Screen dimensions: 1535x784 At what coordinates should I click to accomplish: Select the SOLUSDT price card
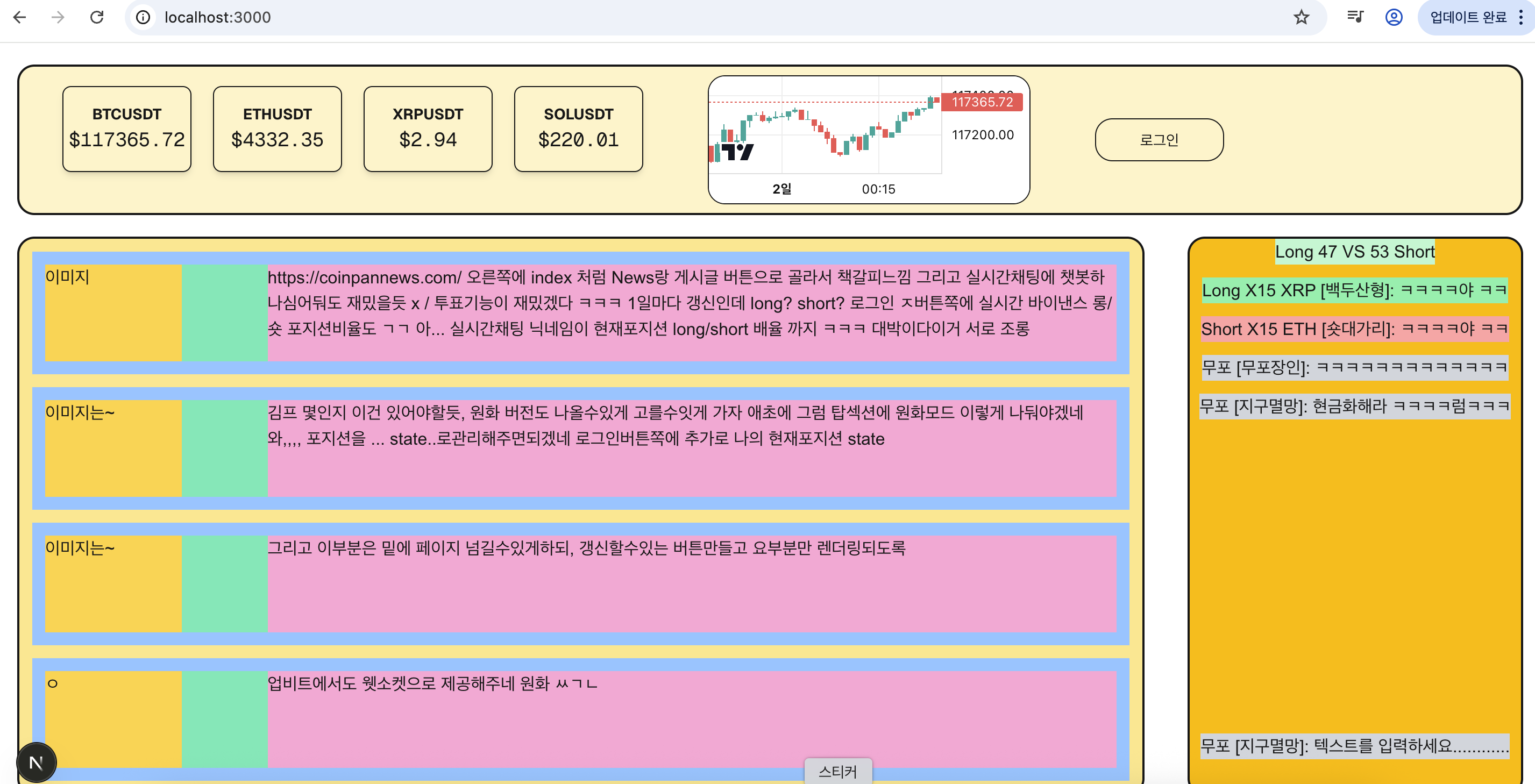(x=578, y=129)
